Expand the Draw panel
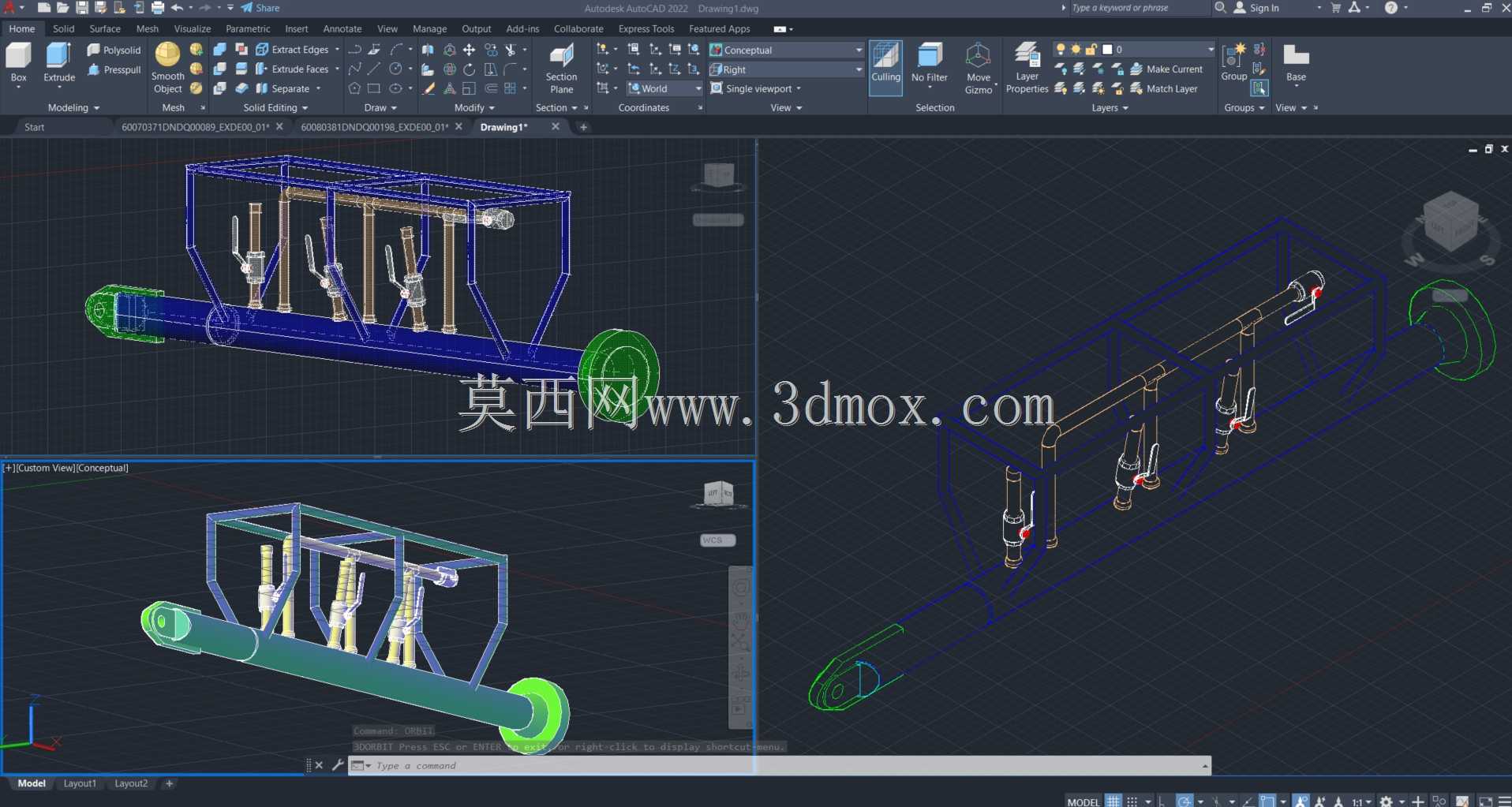The image size is (1512, 807). [380, 107]
